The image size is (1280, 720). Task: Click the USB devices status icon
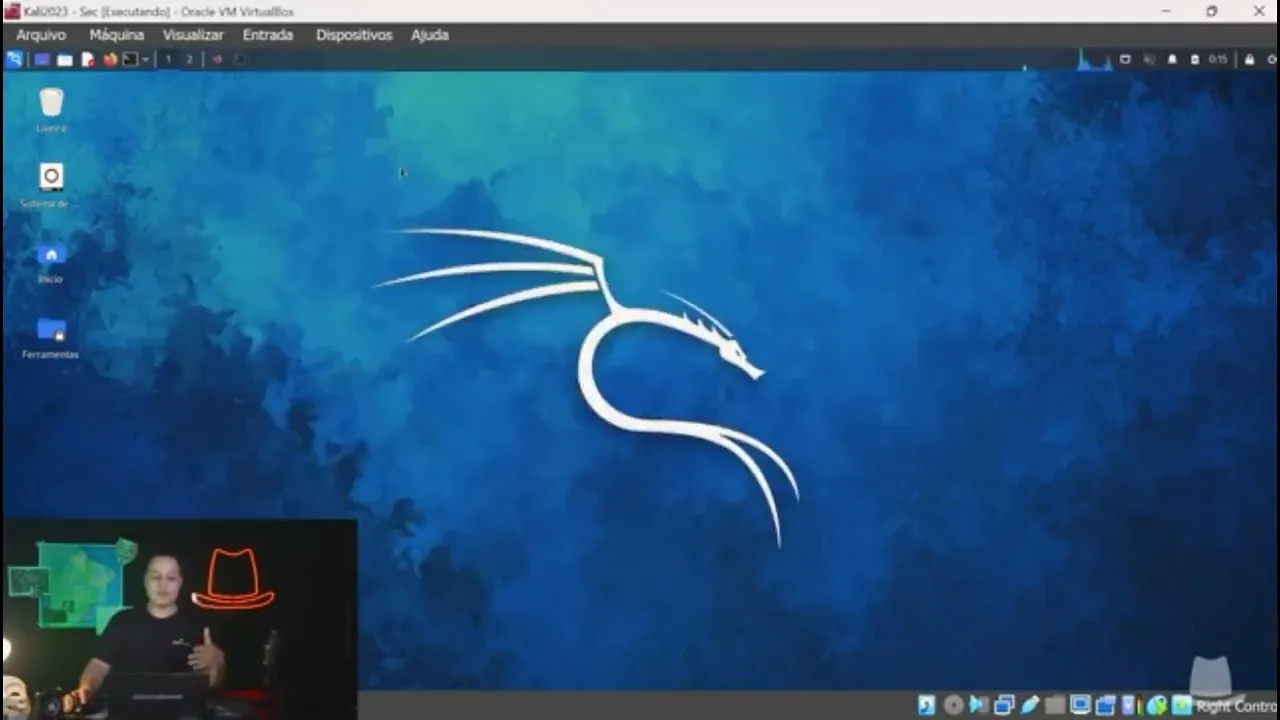click(1030, 705)
